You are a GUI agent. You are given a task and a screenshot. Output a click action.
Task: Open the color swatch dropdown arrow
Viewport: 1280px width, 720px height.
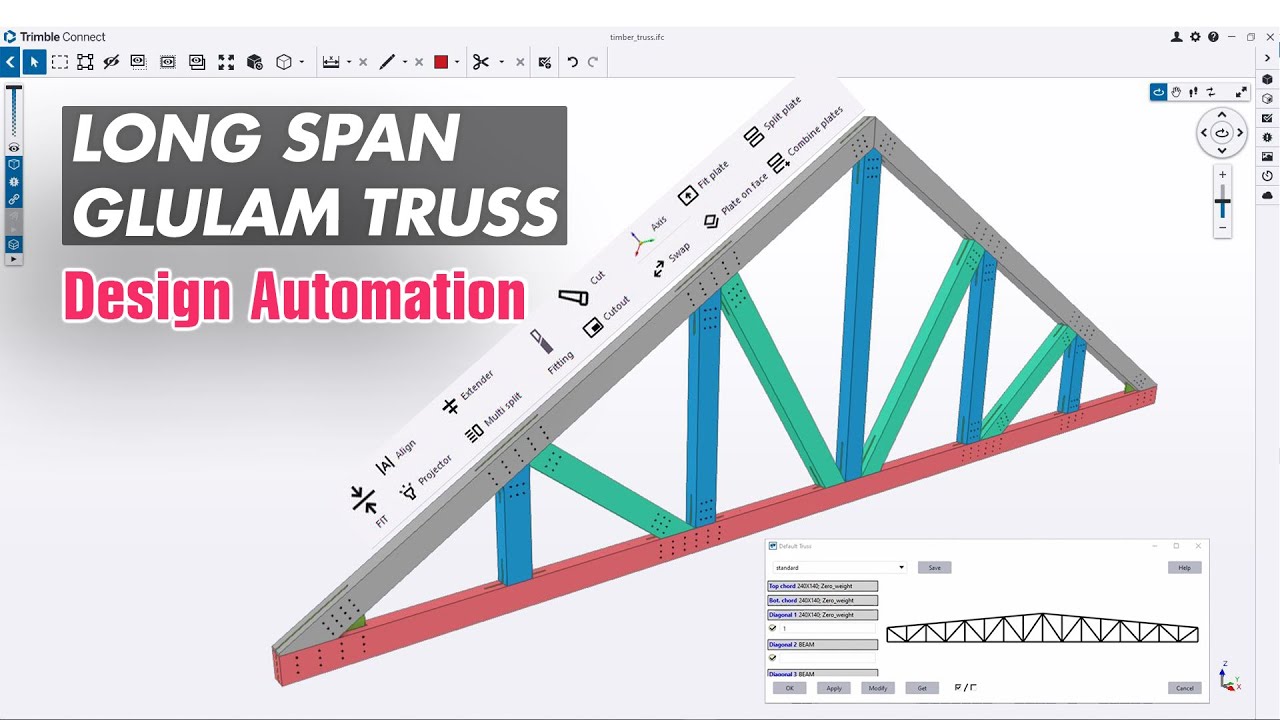(457, 62)
